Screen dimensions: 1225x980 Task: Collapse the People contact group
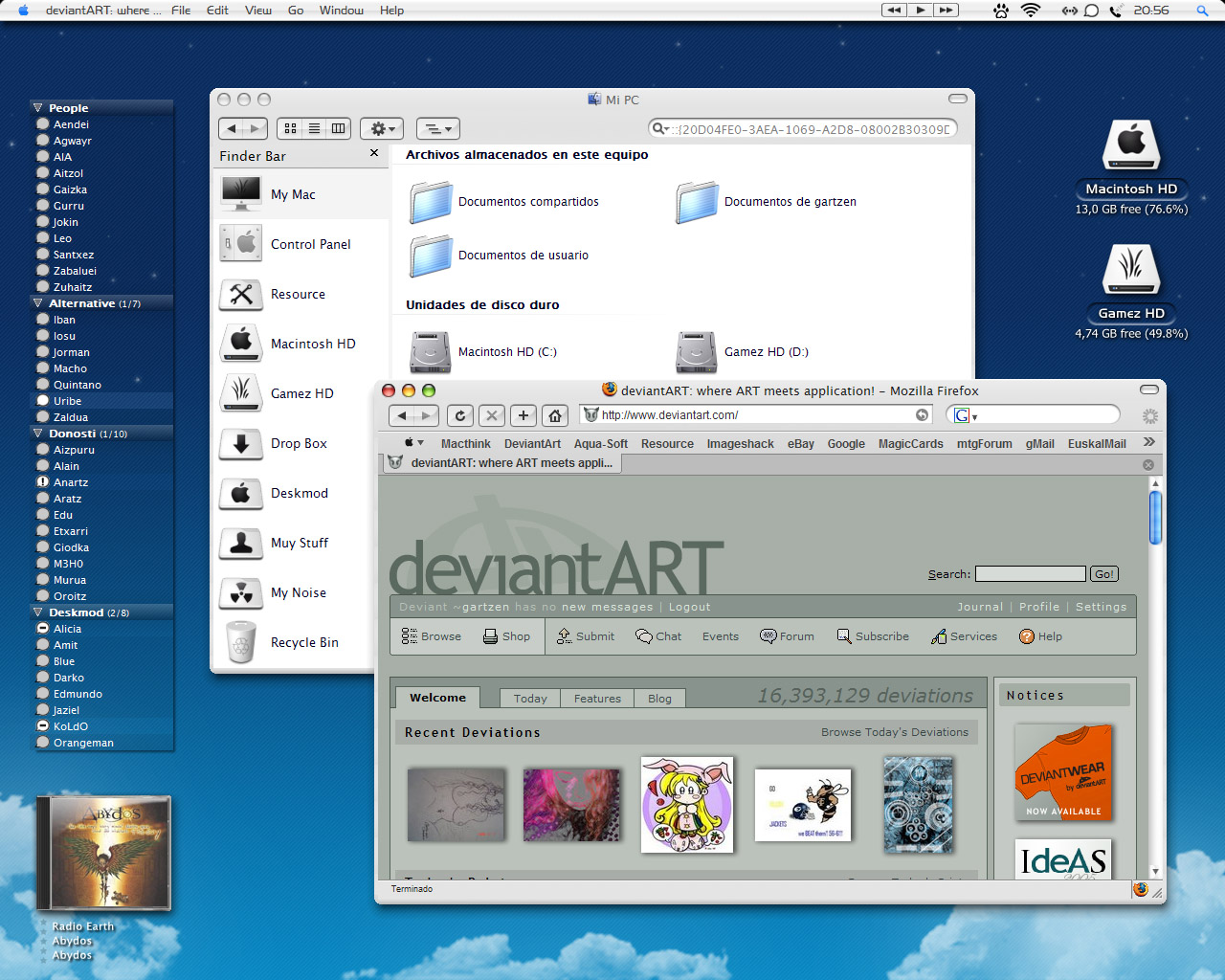(38, 108)
